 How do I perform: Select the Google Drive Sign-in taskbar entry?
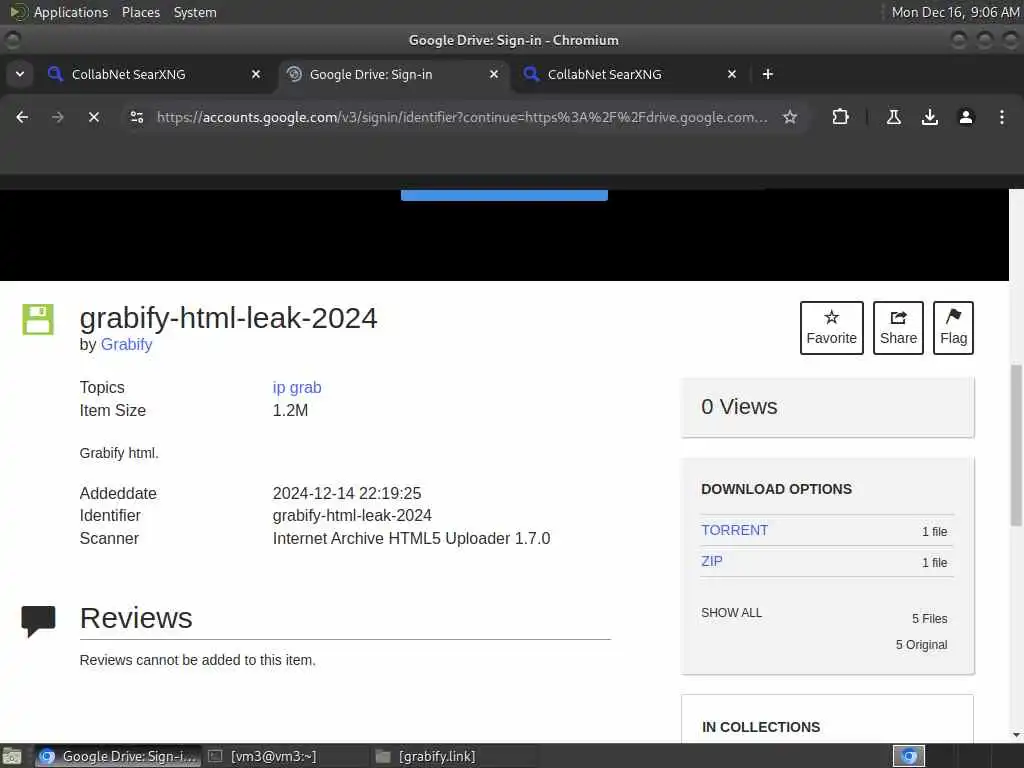coord(118,756)
